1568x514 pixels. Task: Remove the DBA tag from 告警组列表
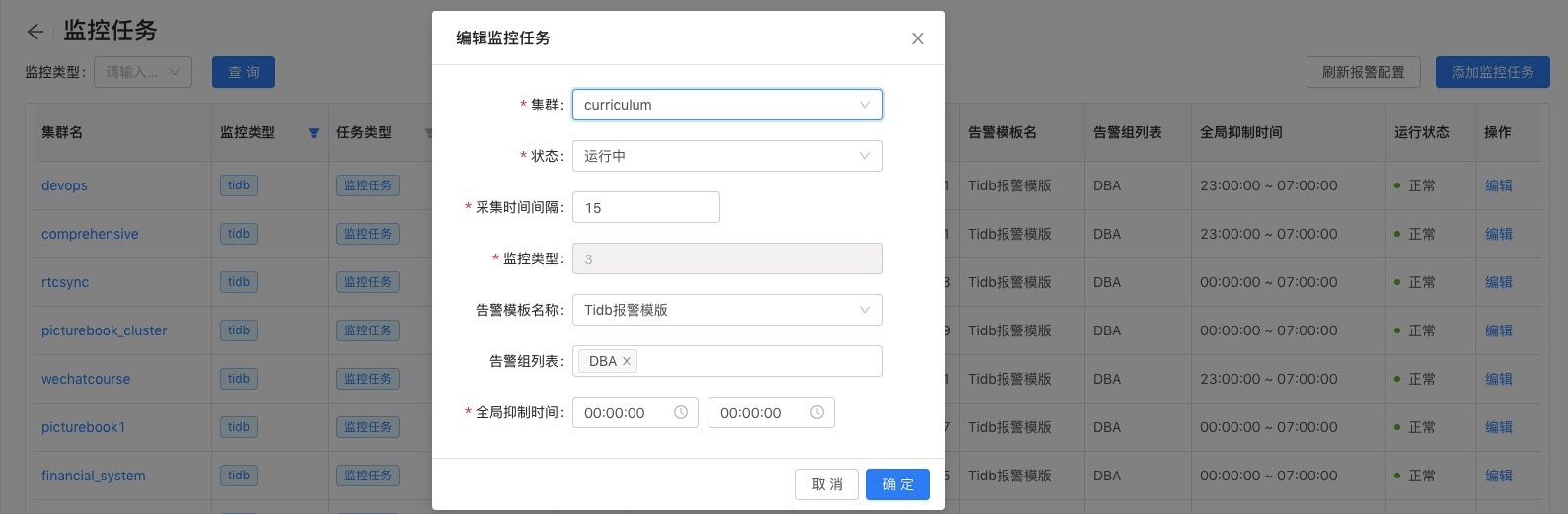click(626, 361)
